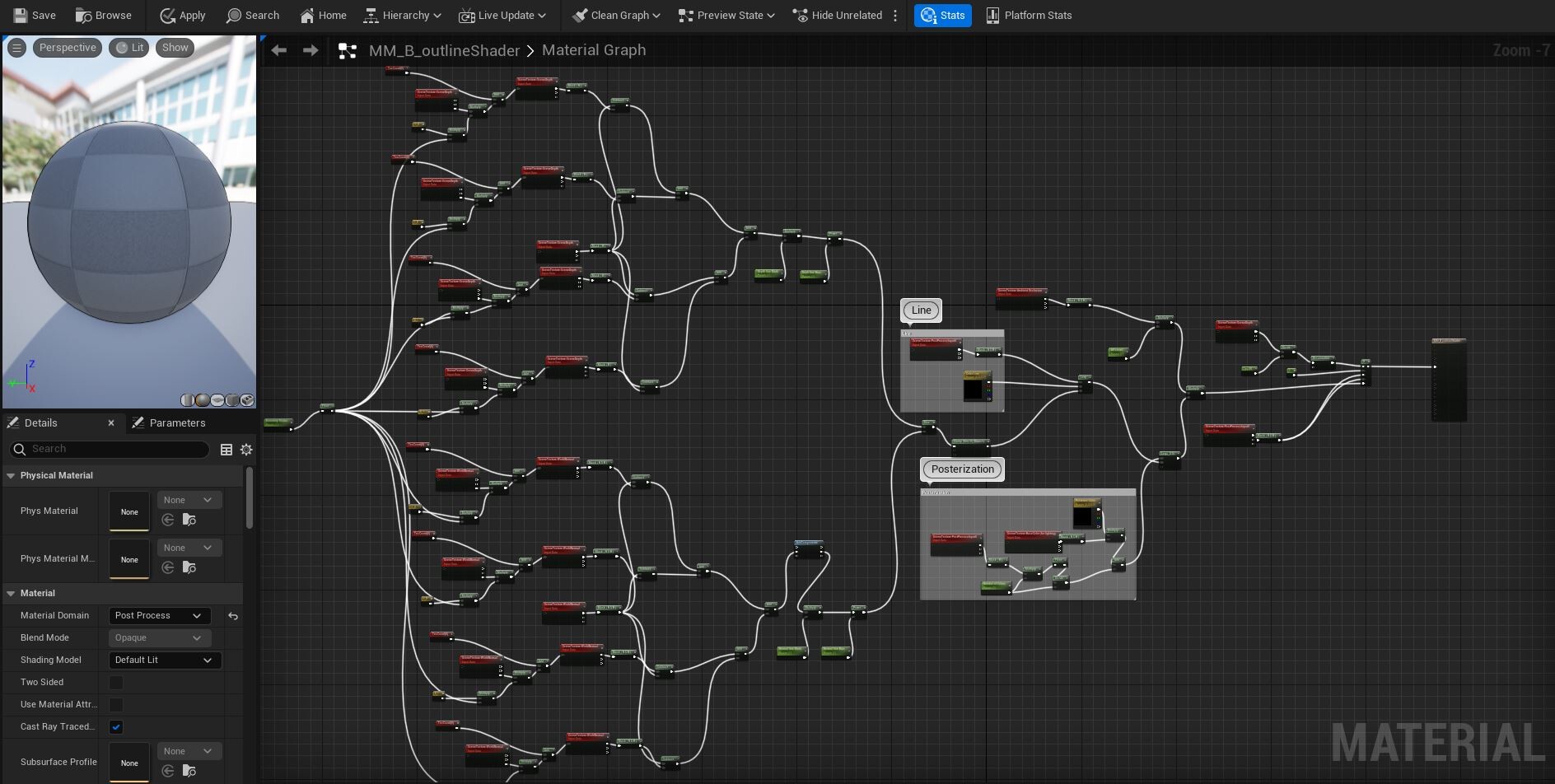Viewport: 1555px width, 784px height.
Task: Set preview mesh to sphere
Action: click(x=203, y=400)
